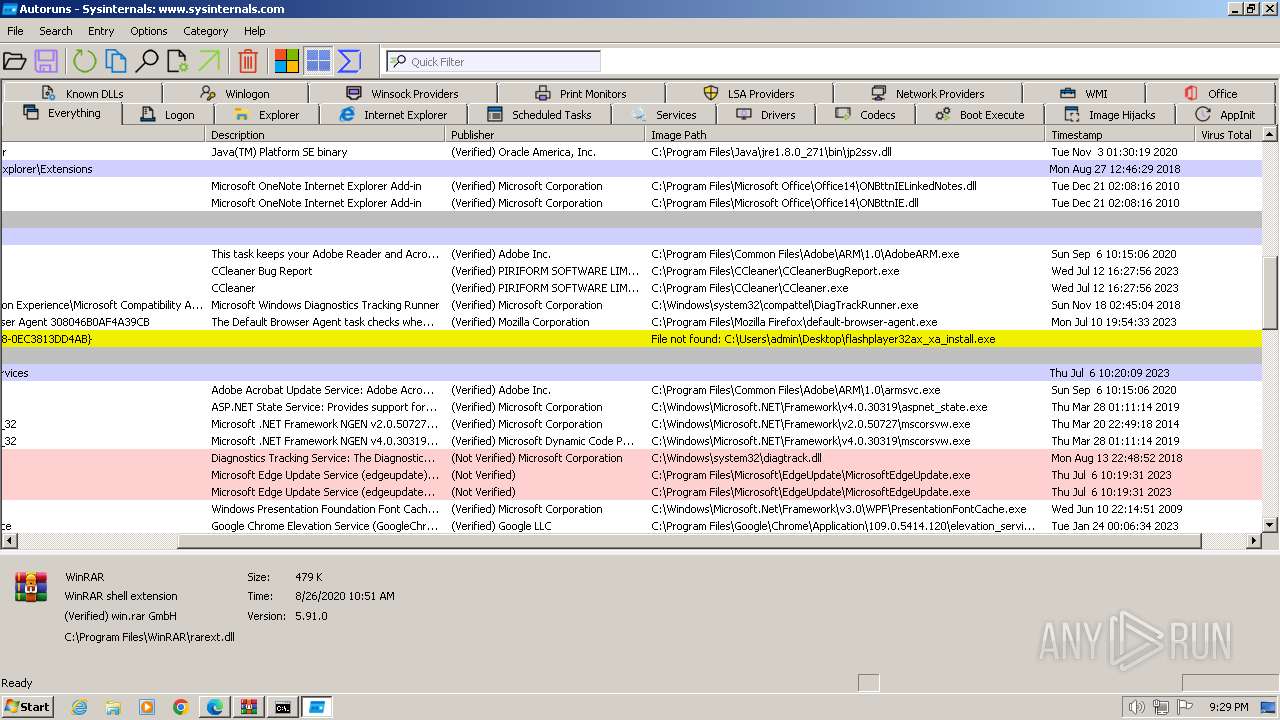The height and width of the screenshot is (720, 1280).
Task: Sort by the Timestamp column header
Action: (1120, 134)
